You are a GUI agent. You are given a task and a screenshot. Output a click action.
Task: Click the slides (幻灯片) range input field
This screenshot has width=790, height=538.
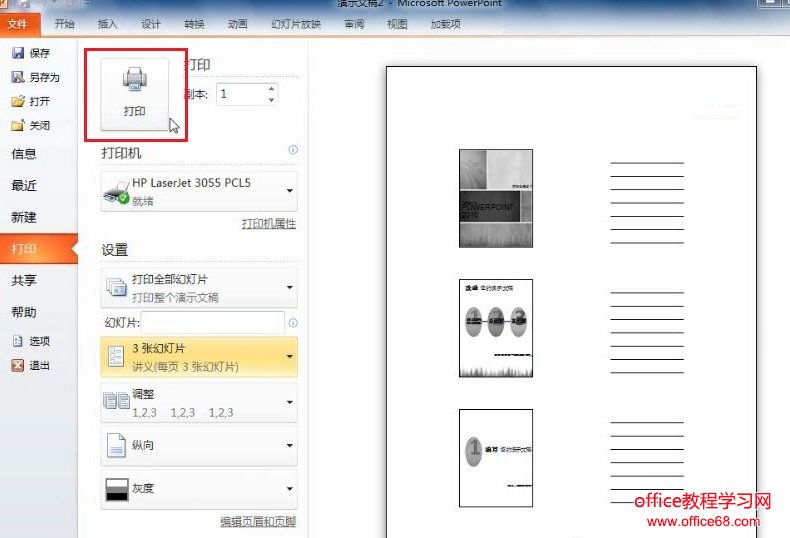pyautogui.click(x=213, y=322)
